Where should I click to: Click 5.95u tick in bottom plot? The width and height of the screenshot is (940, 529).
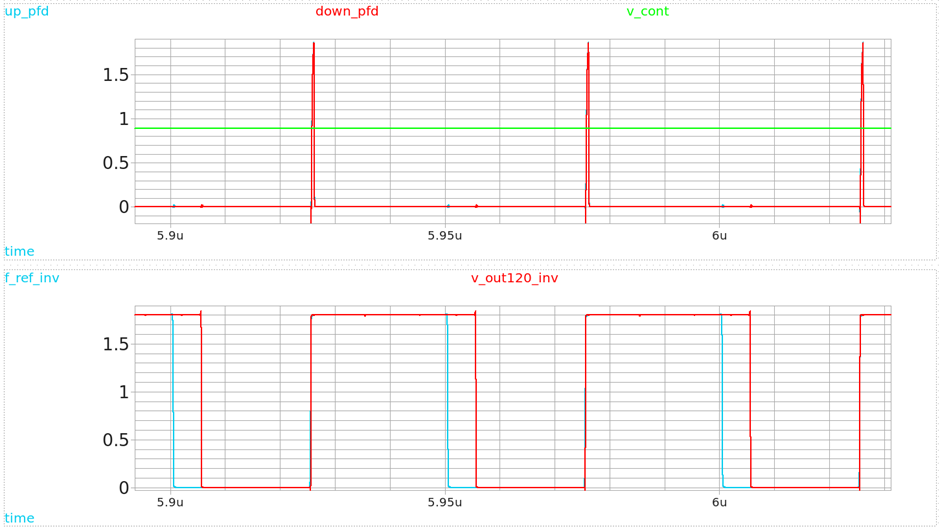[x=445, y=502]
